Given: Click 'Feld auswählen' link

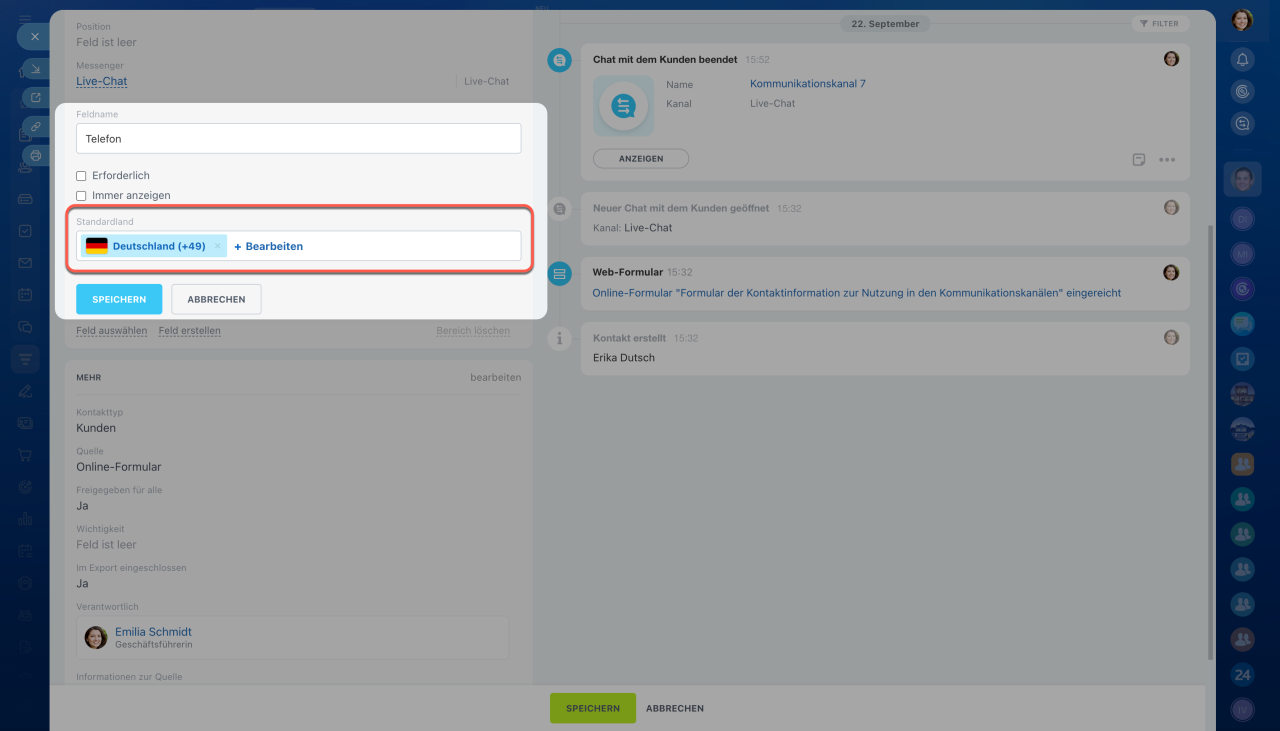Looking at the screenshot, I should click(112, 331).
